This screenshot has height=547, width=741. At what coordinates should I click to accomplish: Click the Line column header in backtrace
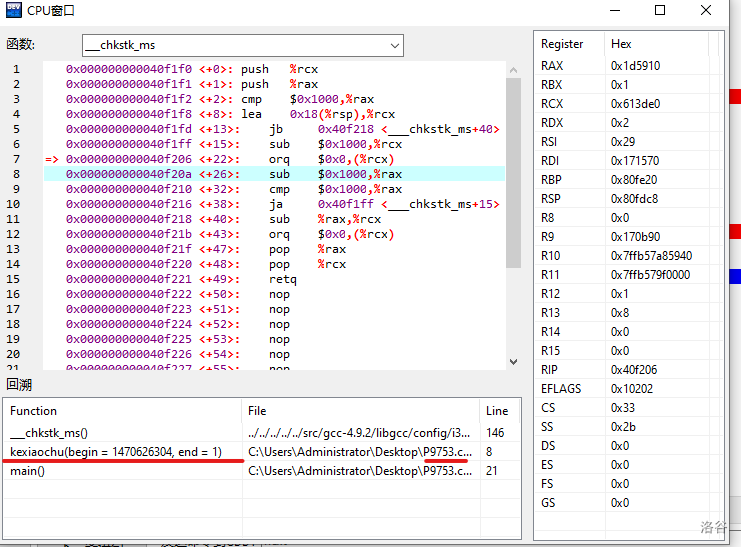point(497,411)
